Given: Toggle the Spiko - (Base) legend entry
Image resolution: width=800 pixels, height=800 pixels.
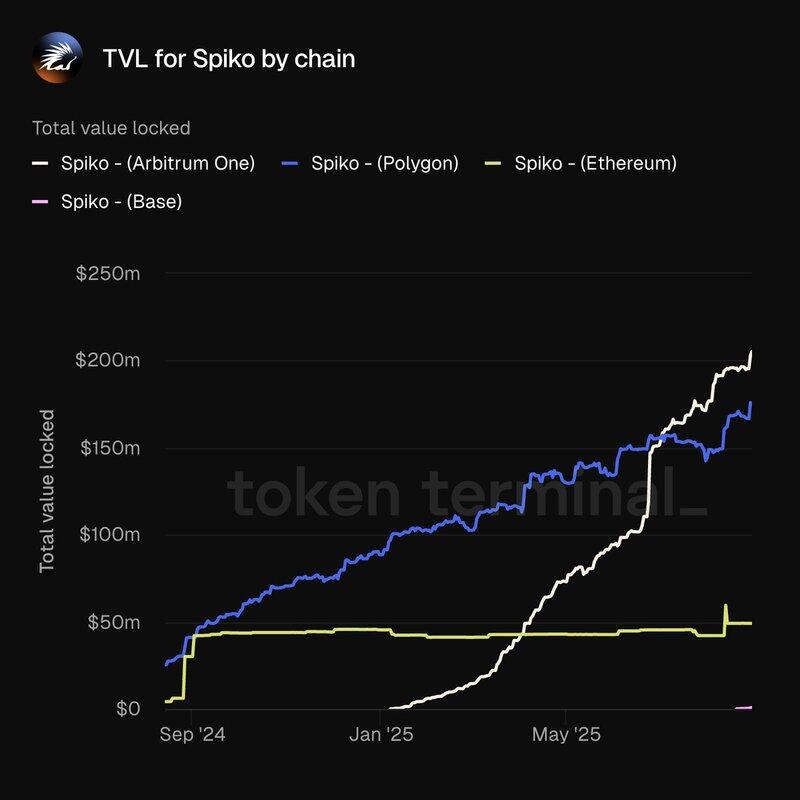Looking at the screenshot, I should tap(107, 202).
